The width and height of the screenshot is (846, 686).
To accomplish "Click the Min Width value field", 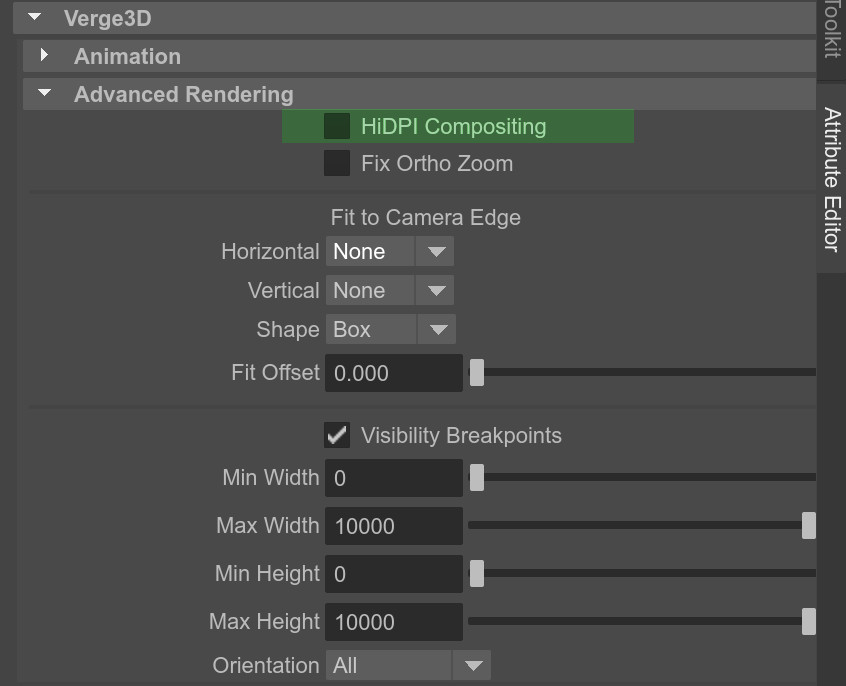I will [x=394, y=478].
